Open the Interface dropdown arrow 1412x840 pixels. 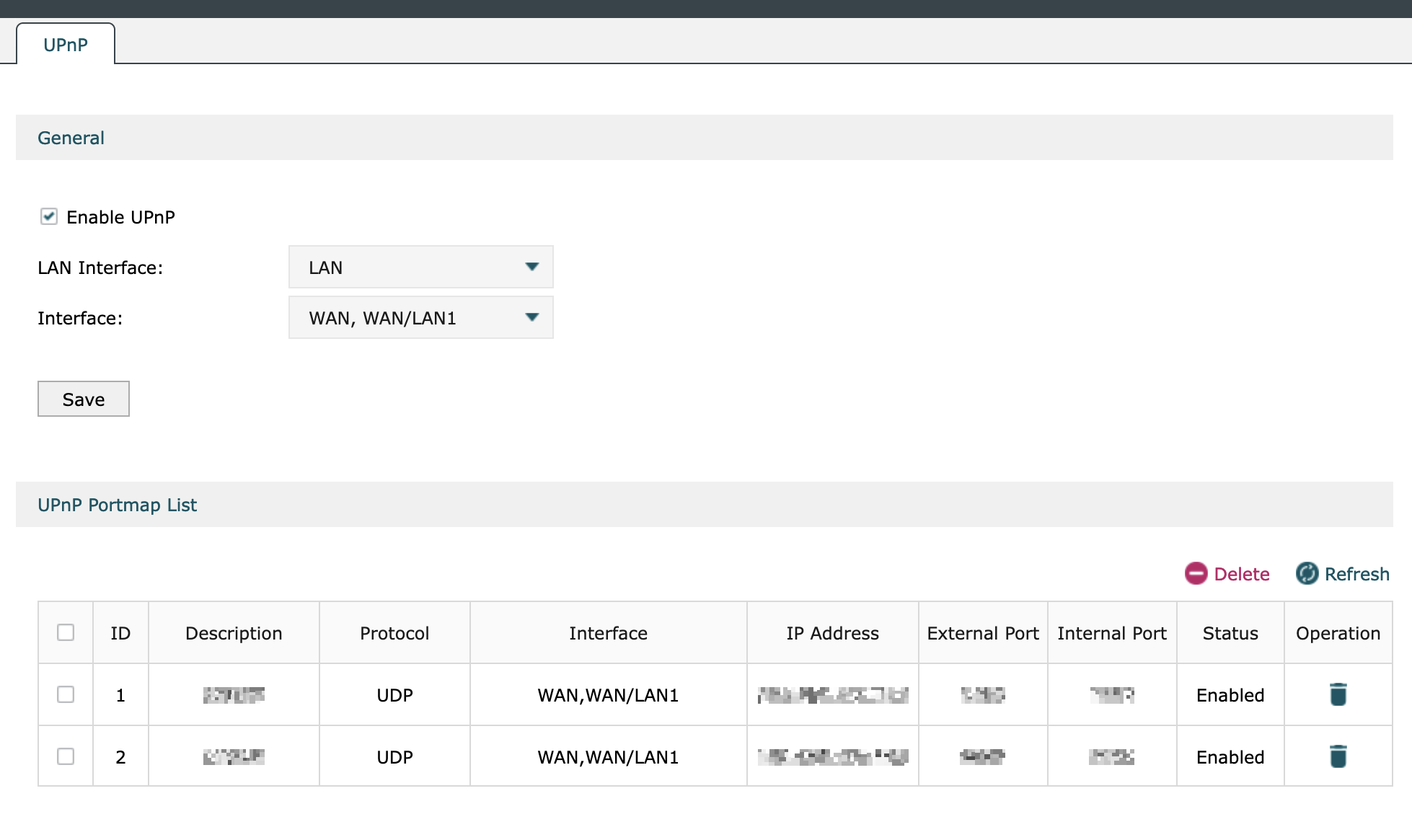(x=532, y=317)
